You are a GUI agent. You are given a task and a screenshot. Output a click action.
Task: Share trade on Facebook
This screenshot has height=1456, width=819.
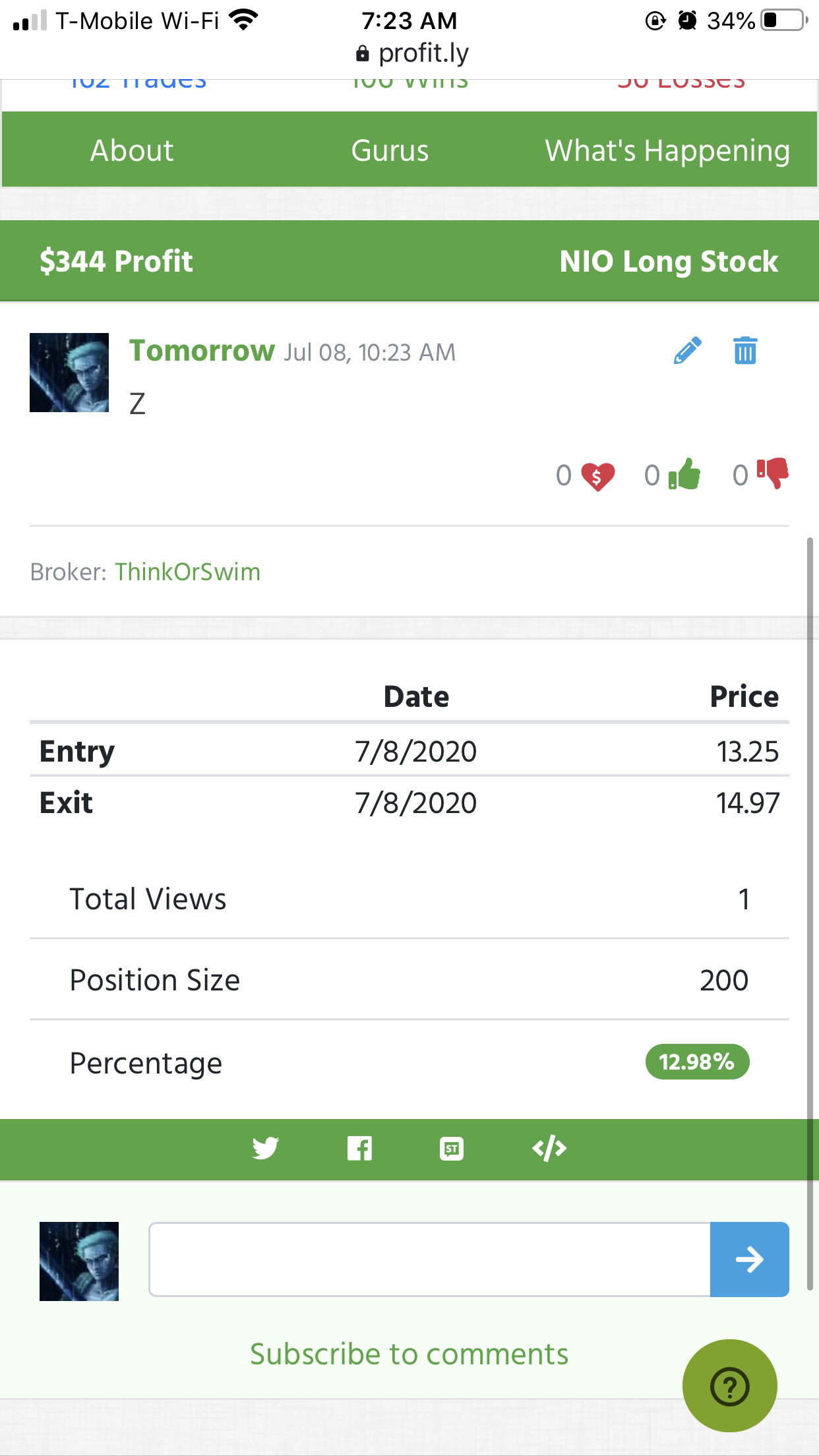tap(359, 1149)
